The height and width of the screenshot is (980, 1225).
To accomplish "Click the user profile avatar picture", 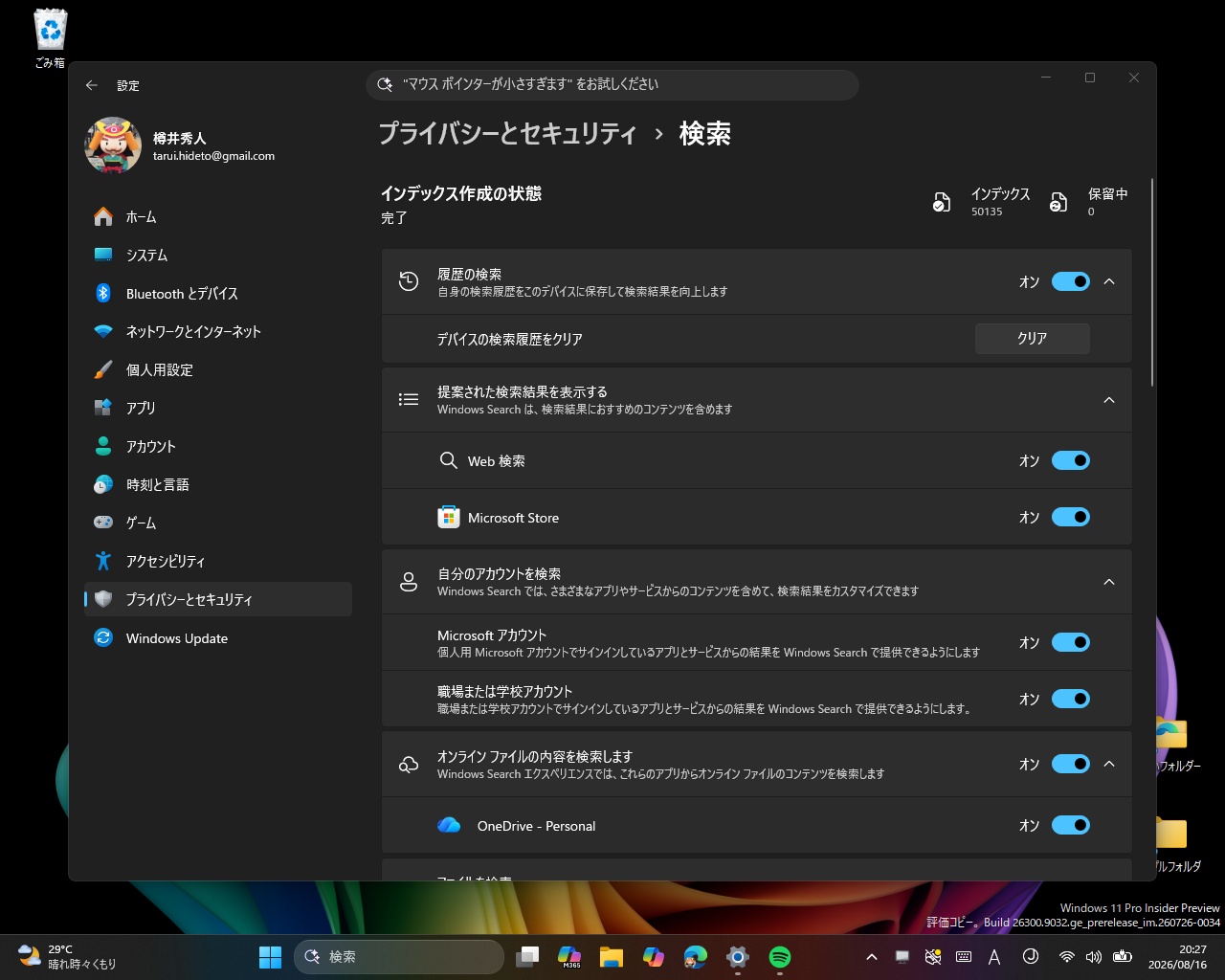I will tap(113, 145).
